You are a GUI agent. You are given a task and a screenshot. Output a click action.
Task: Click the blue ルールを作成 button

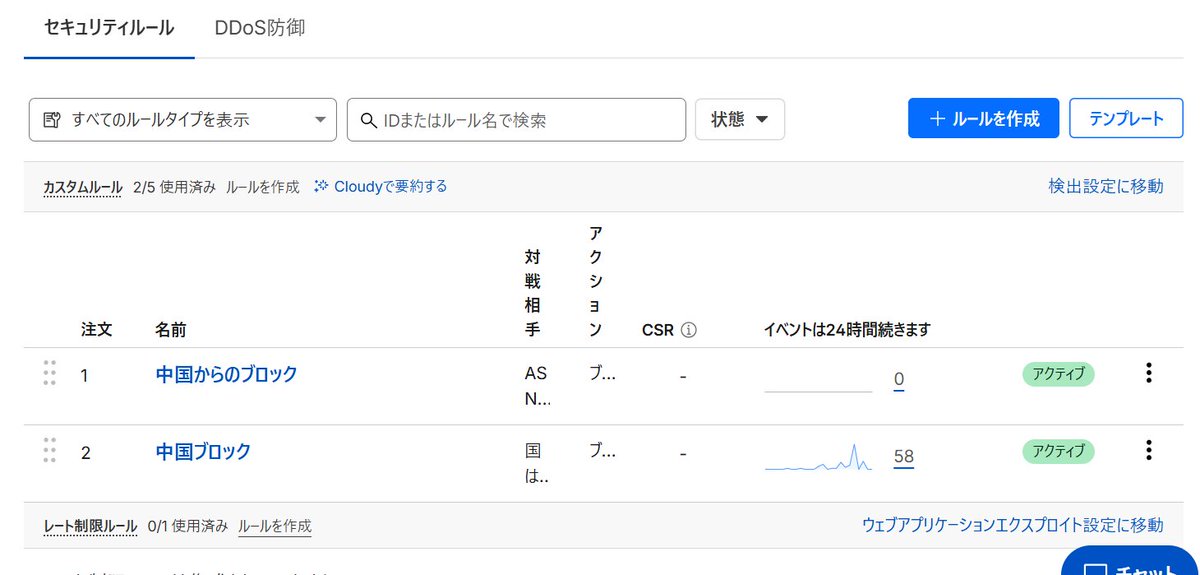coord(983,118)
